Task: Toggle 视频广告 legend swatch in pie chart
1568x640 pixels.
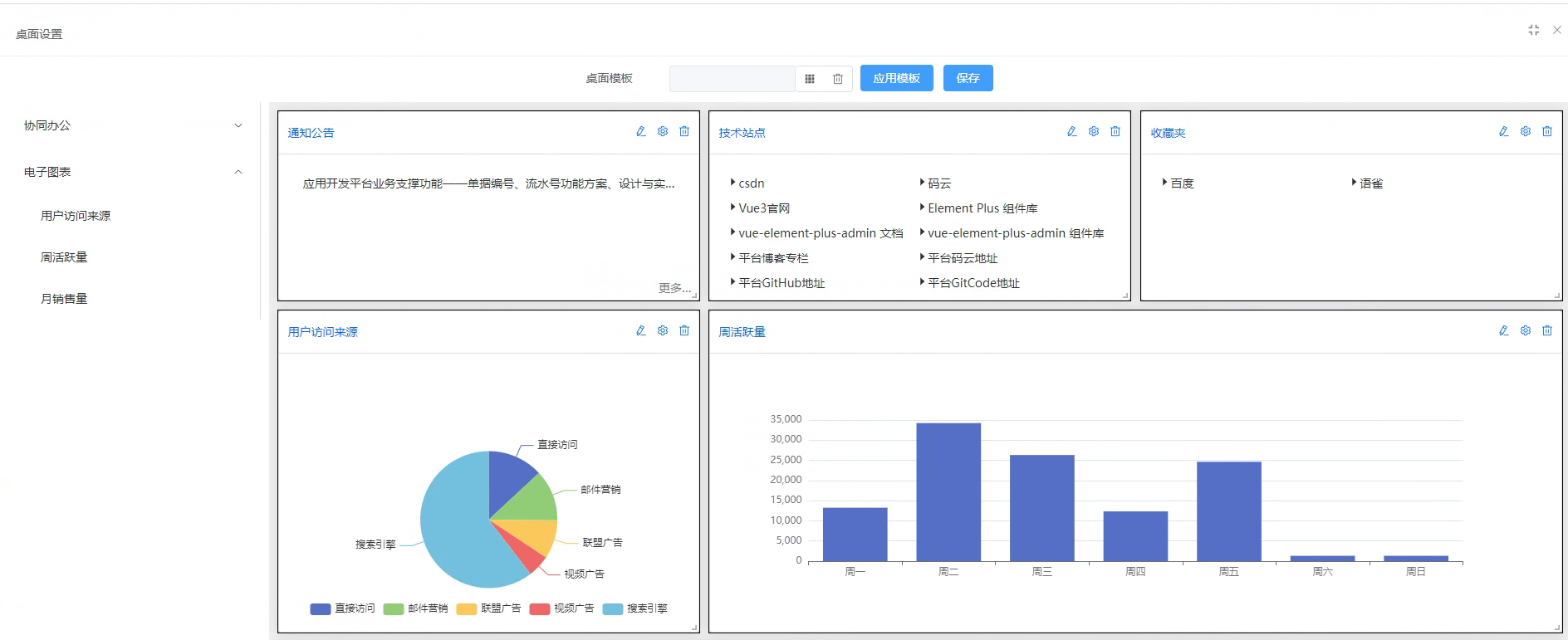Action: 540,609
